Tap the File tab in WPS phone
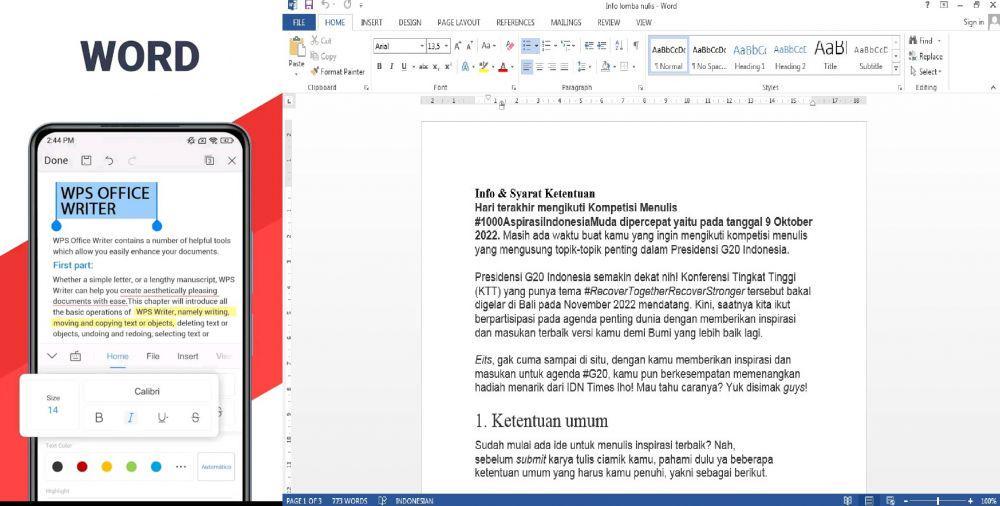Viewport: 1000px width, 506px height. tap(153, 356)
